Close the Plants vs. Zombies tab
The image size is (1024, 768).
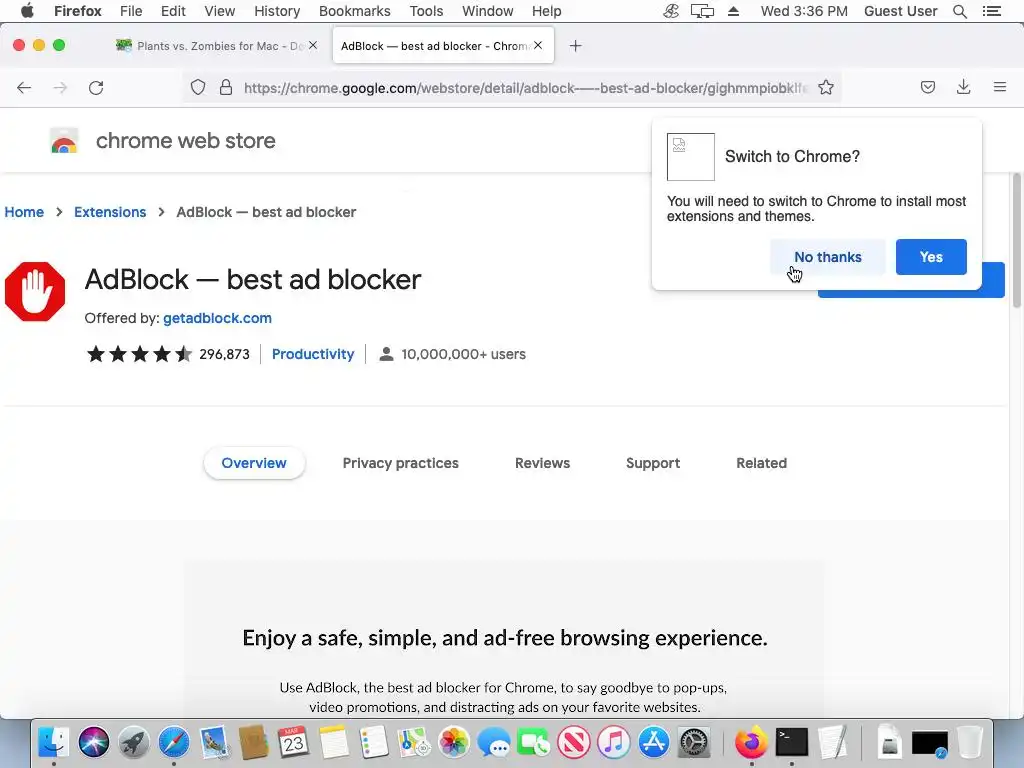click(313, 45)
